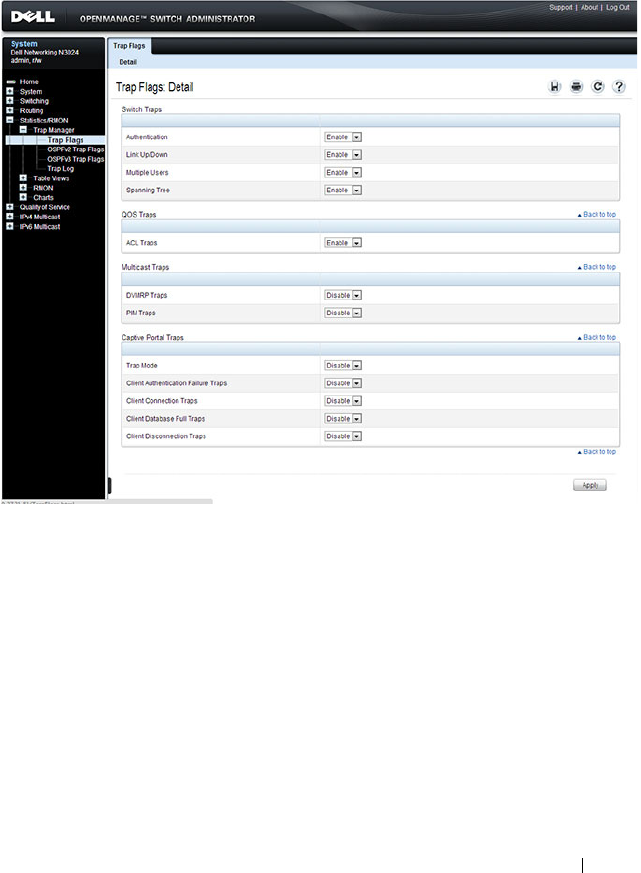Screen dimensions: 641x873
Task: Select the Detail sub-tab
Action: 128,62
